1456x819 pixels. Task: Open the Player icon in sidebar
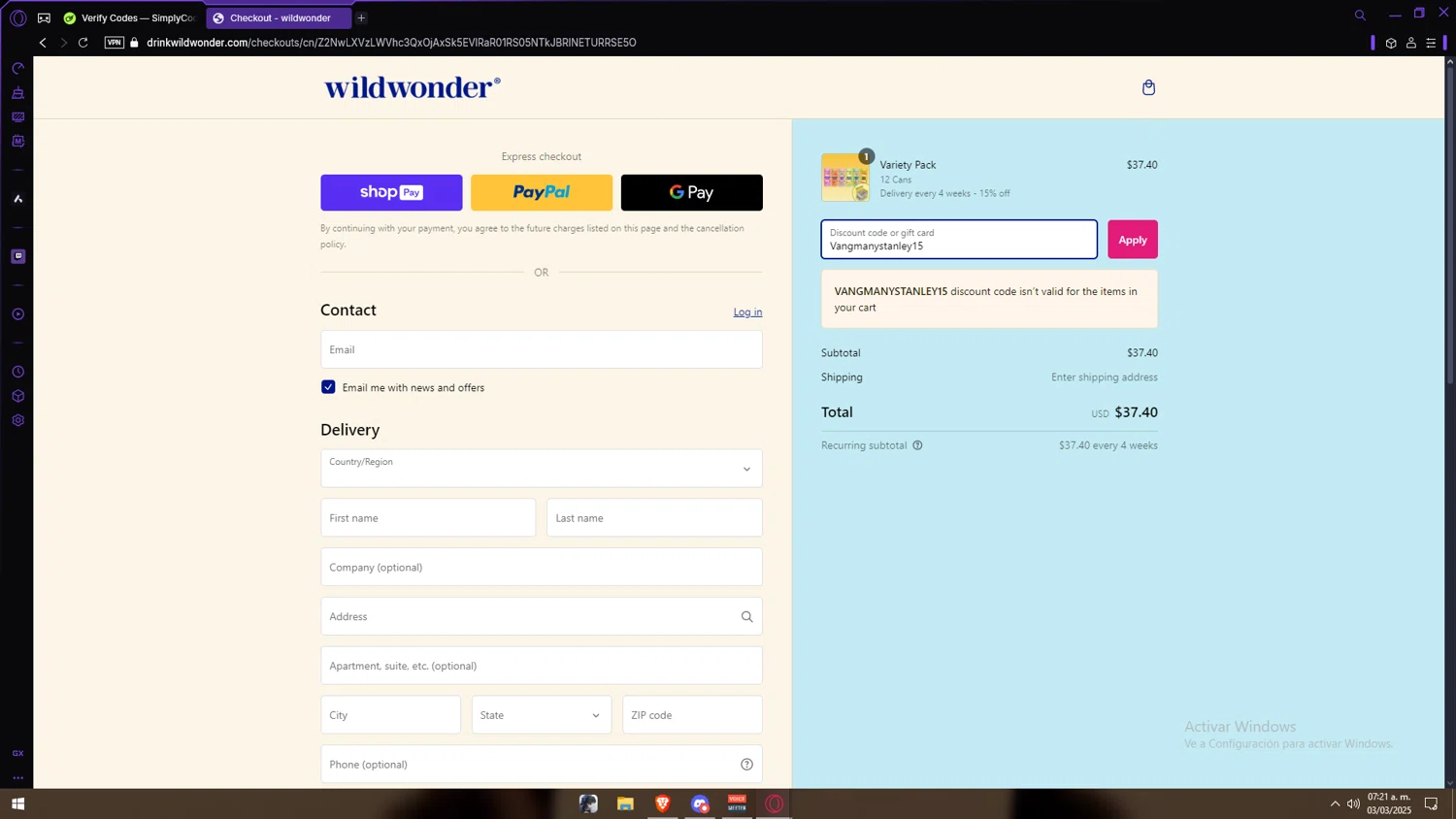pyautogui.click(x=17, y=314)
